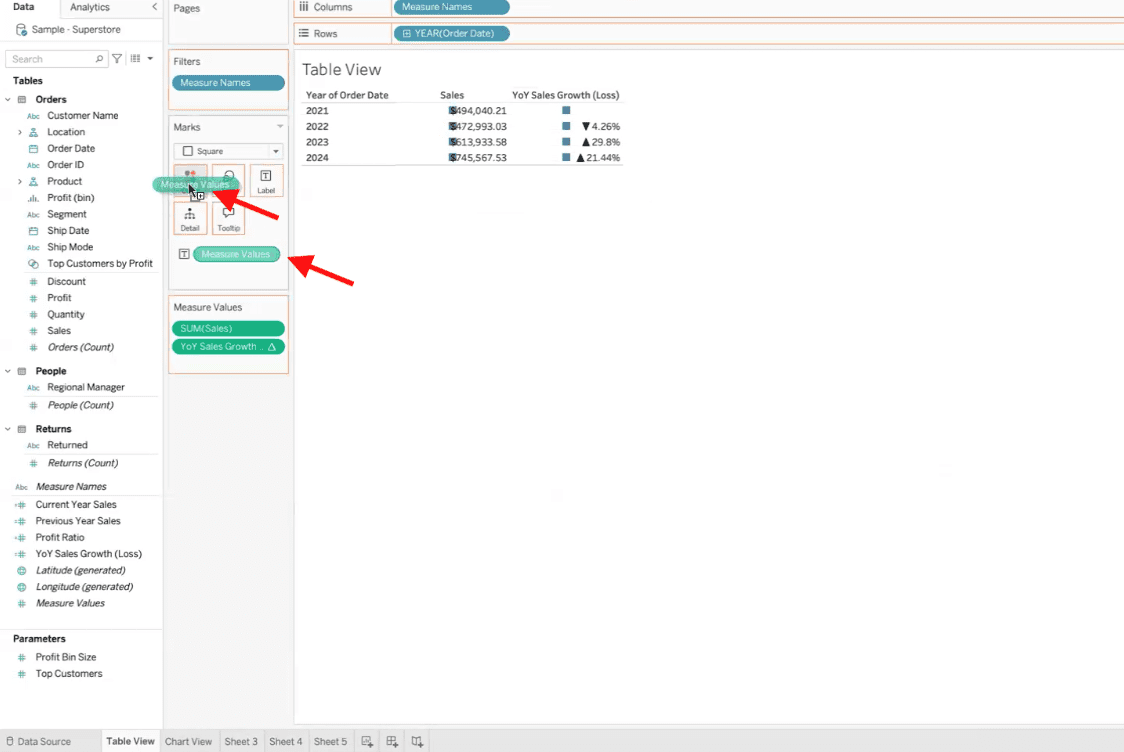This screenshot has width=1124, height=752.
Task: Click the Color icon on the Marks card
Action: click(190, 177)
